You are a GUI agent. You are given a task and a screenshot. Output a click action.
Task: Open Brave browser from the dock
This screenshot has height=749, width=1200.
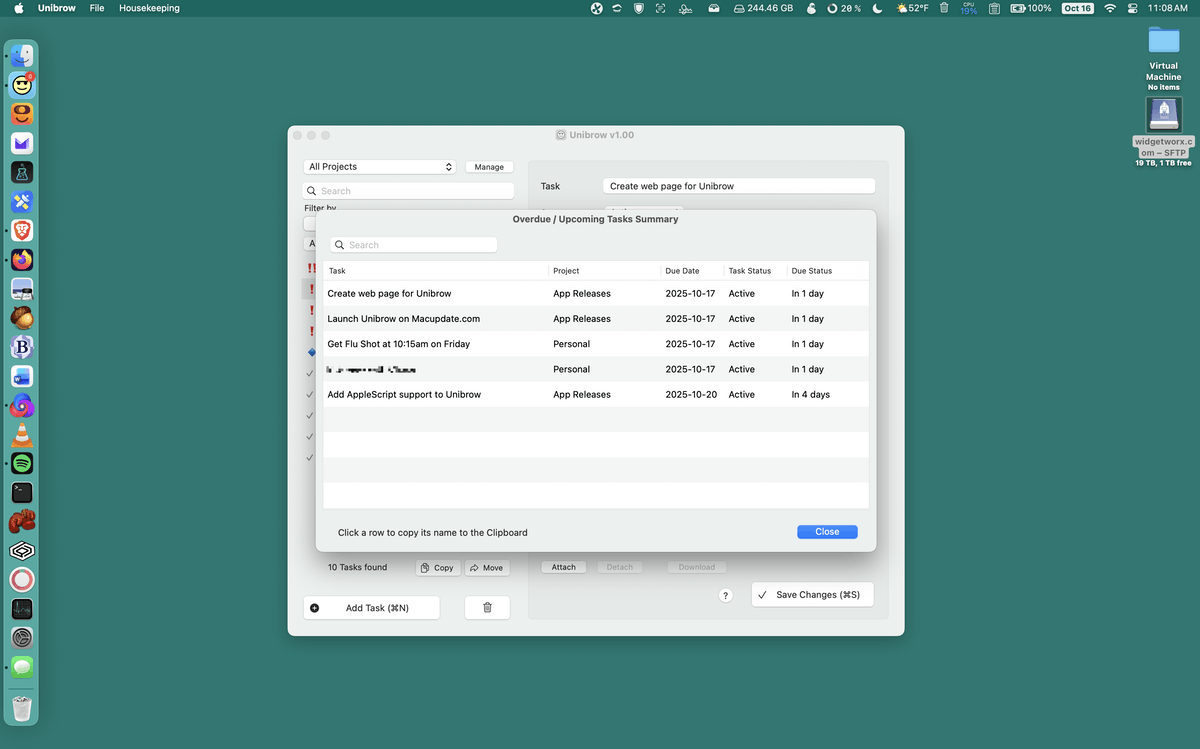pyautogui.click(x=22, y=231)
